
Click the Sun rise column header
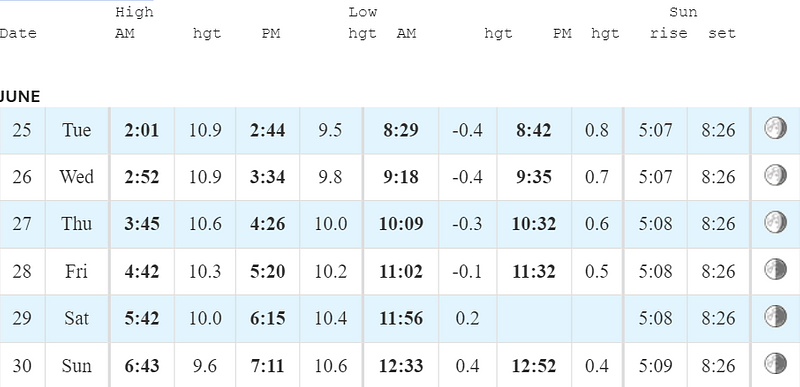668,34
